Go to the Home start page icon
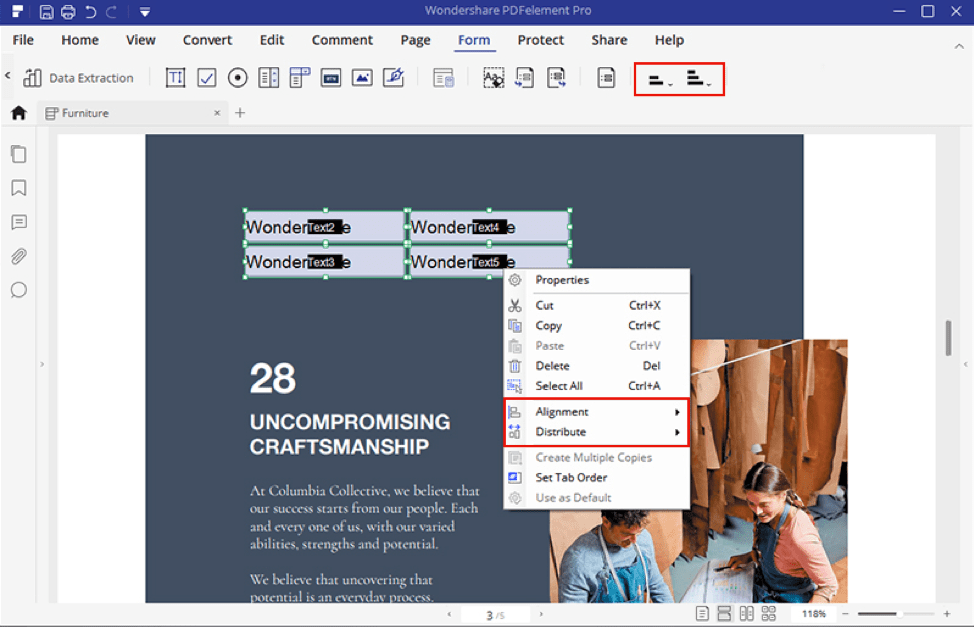974x627 pixels. coord(19,112)
